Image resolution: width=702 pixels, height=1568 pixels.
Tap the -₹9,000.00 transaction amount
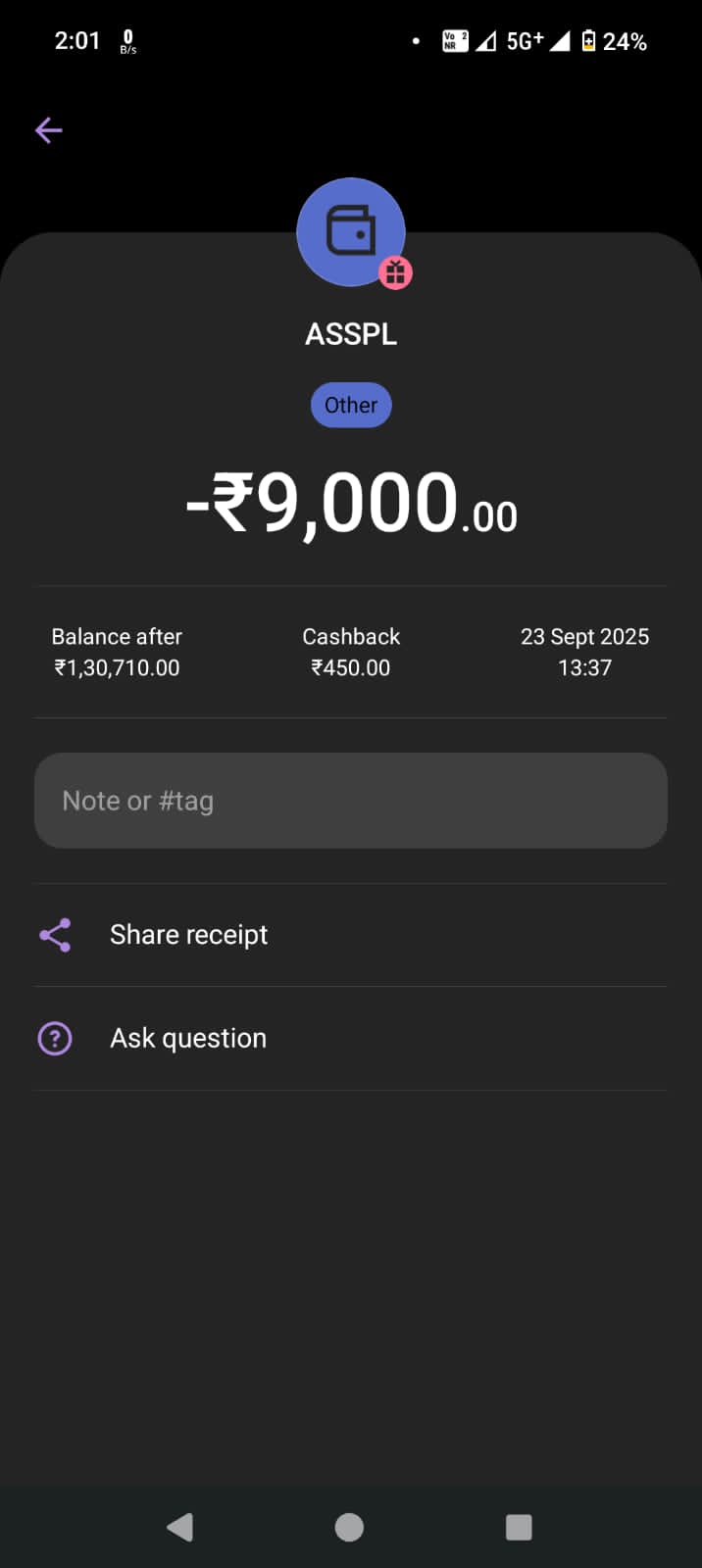(351, 504)
